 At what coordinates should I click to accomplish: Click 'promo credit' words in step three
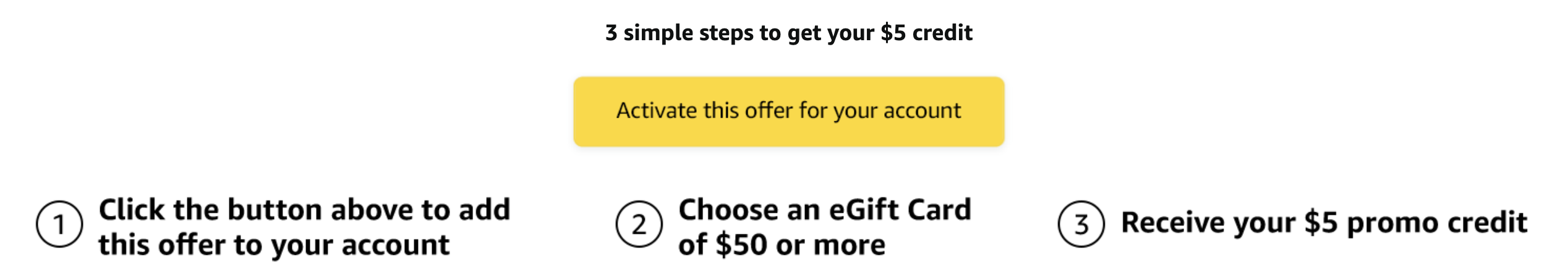point(1437,223)
